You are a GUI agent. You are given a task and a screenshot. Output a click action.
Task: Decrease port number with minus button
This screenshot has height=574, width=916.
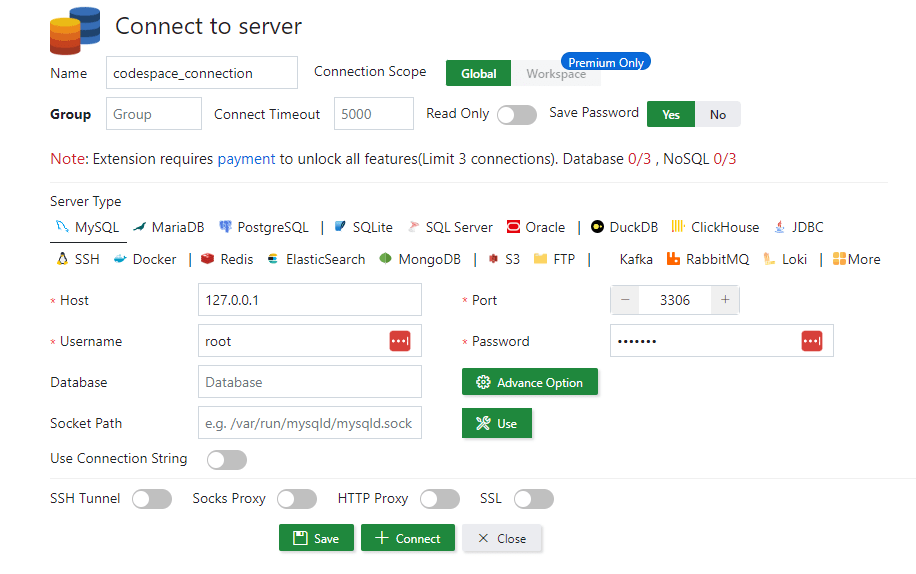(625, 300)
